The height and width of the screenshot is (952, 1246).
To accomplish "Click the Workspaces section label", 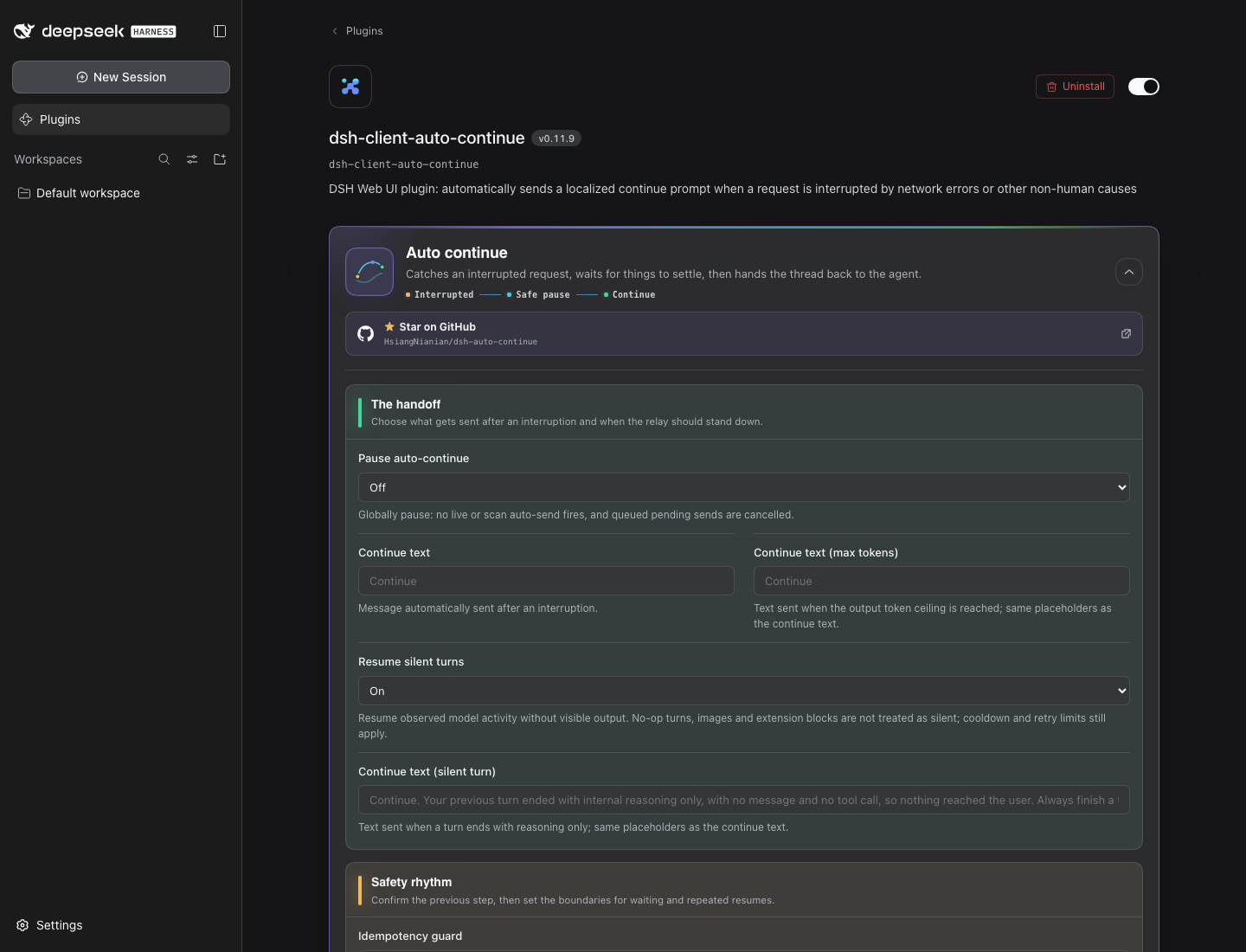I will click(48, 159).
